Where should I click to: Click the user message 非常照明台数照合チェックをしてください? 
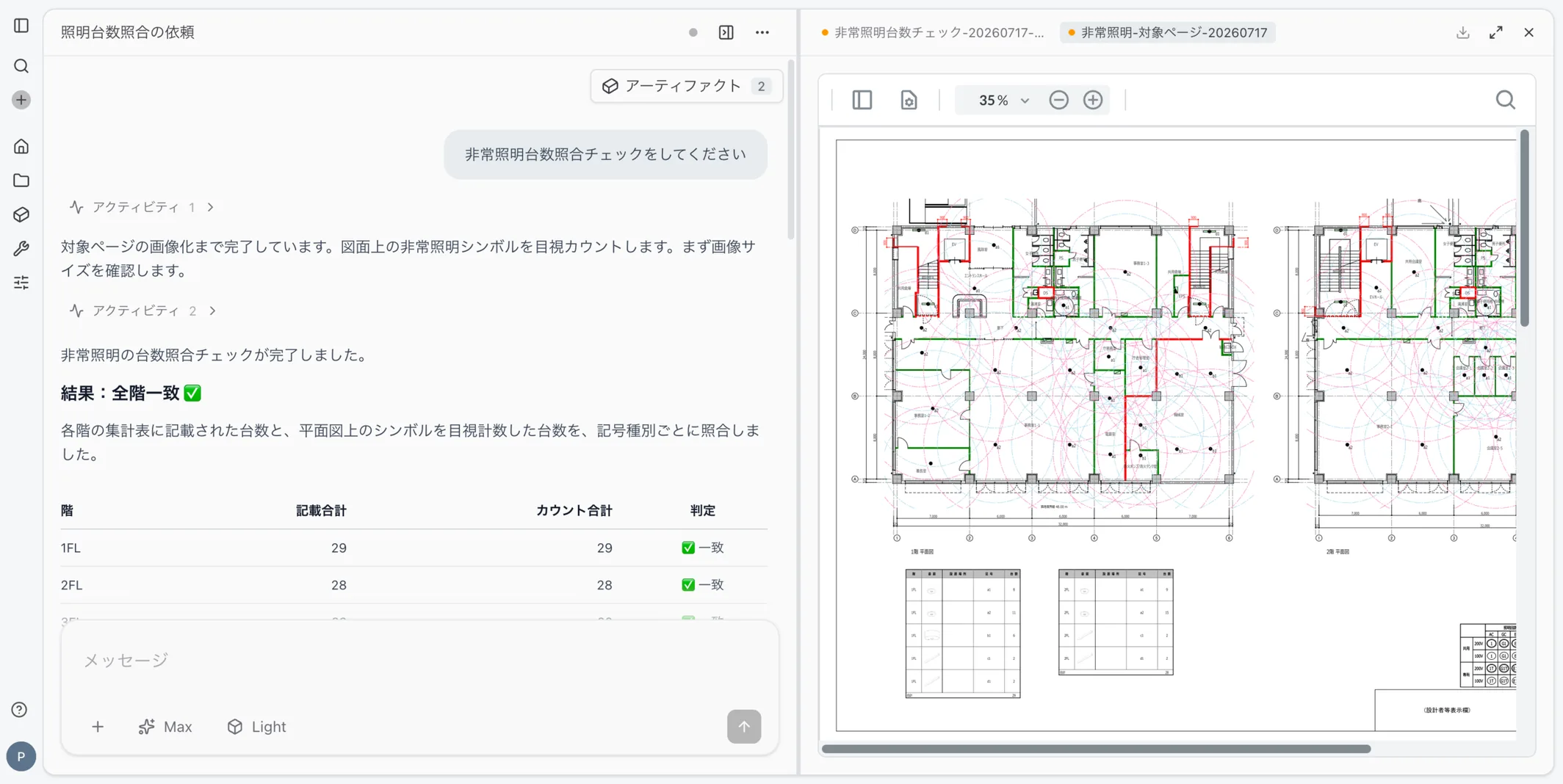(x=605, y=154)
